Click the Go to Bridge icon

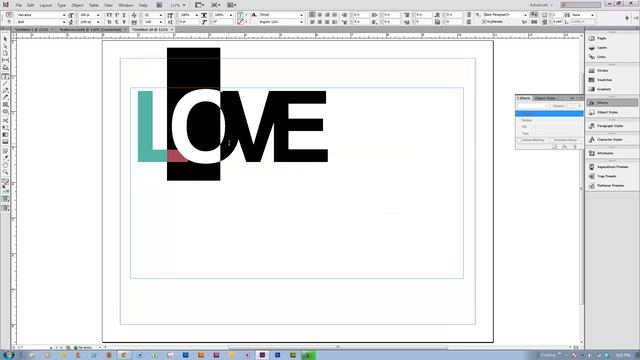click(159, 5)
